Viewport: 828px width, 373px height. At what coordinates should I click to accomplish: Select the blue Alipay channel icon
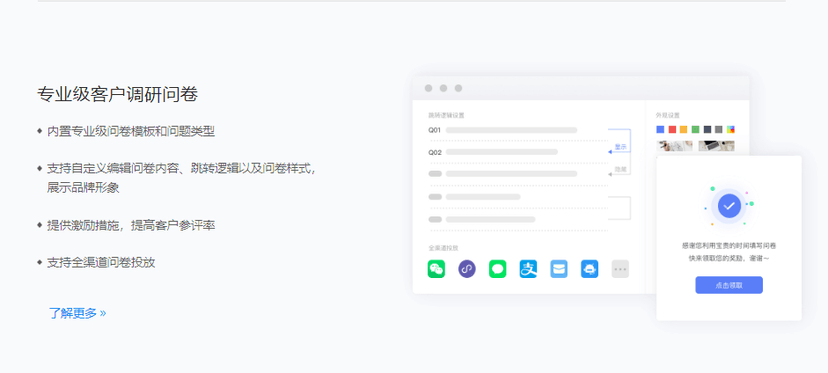528,269
